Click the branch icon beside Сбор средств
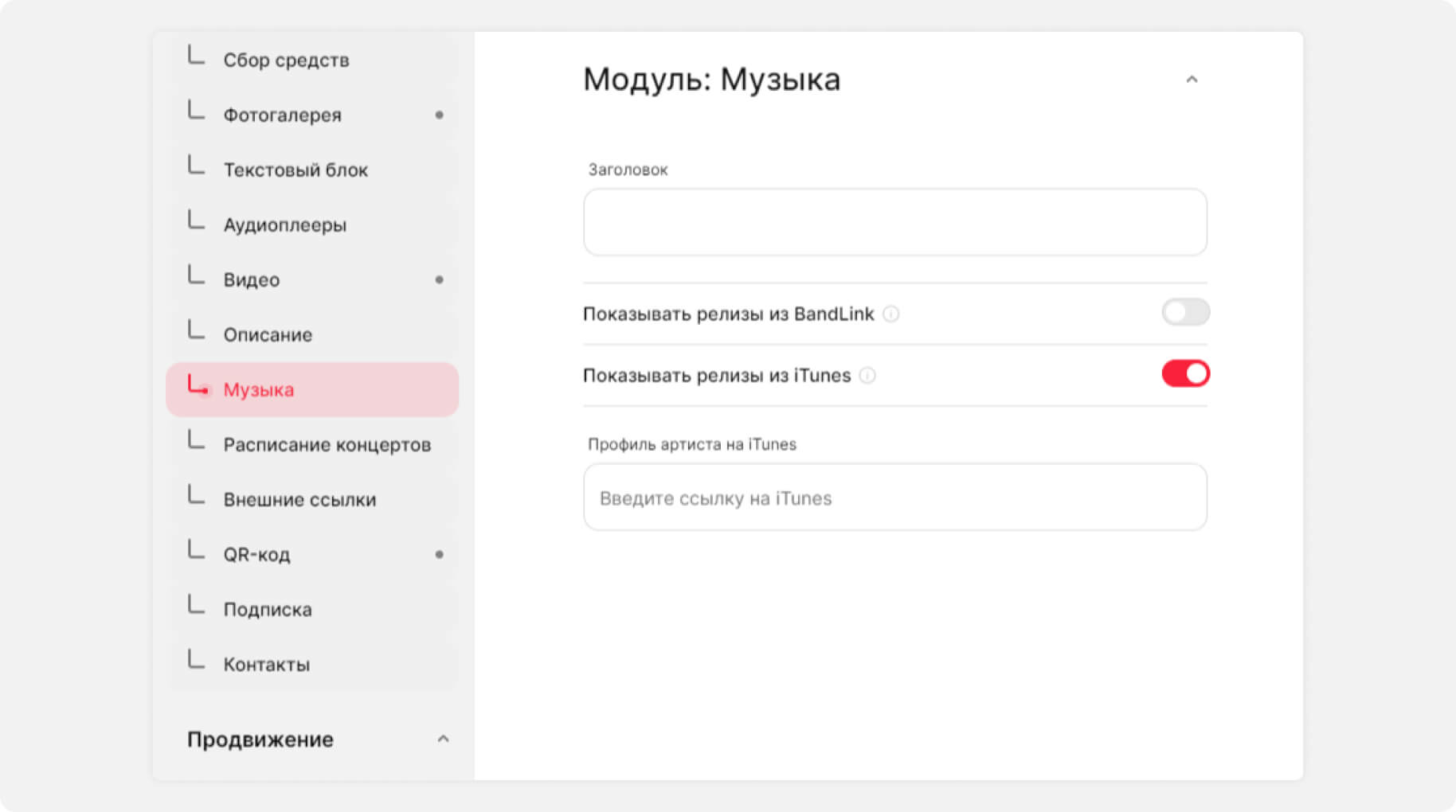 pos(196,57)
